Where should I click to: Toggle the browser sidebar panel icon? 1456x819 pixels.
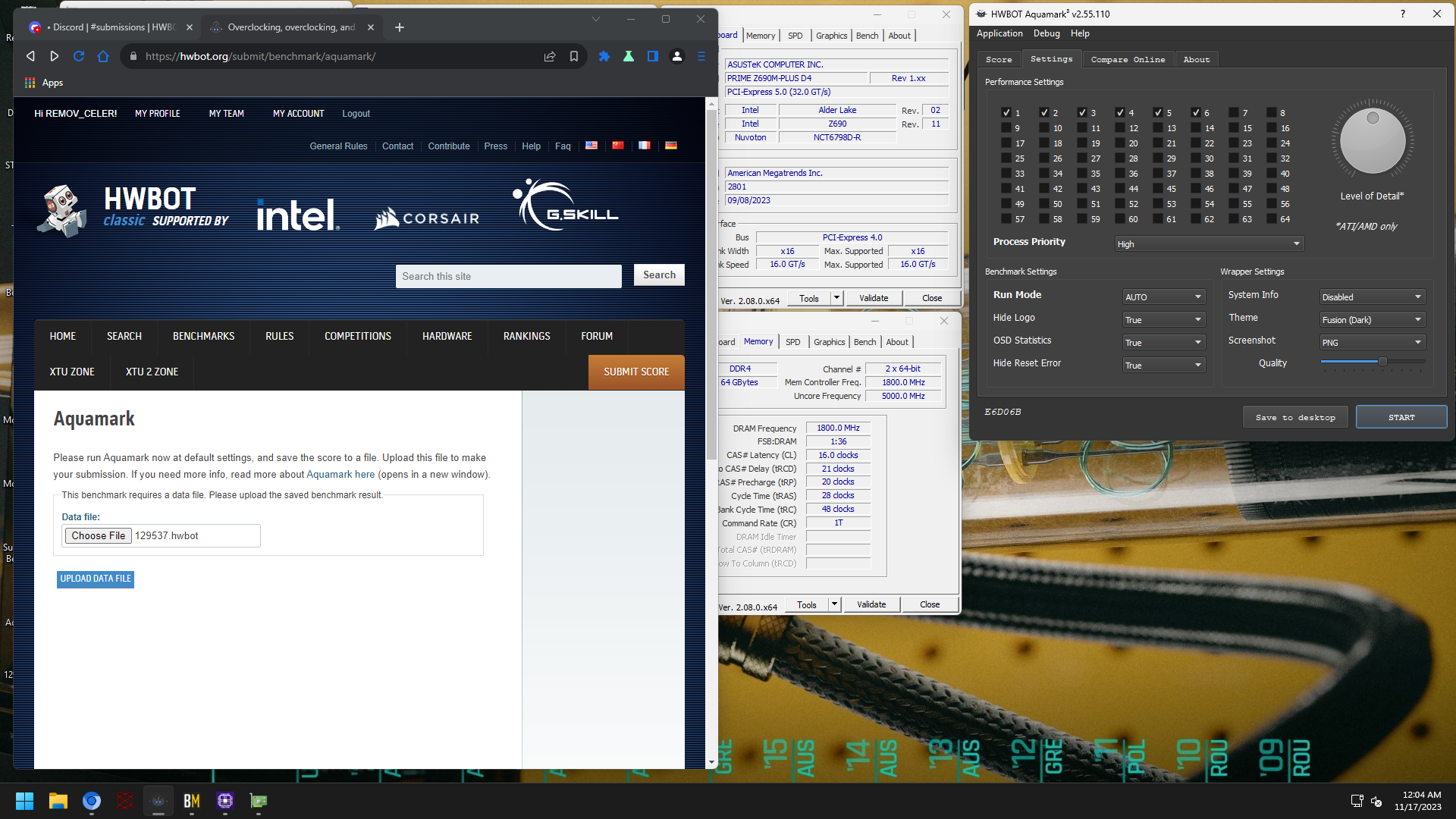pyautogui.click(x=653, y=56)
